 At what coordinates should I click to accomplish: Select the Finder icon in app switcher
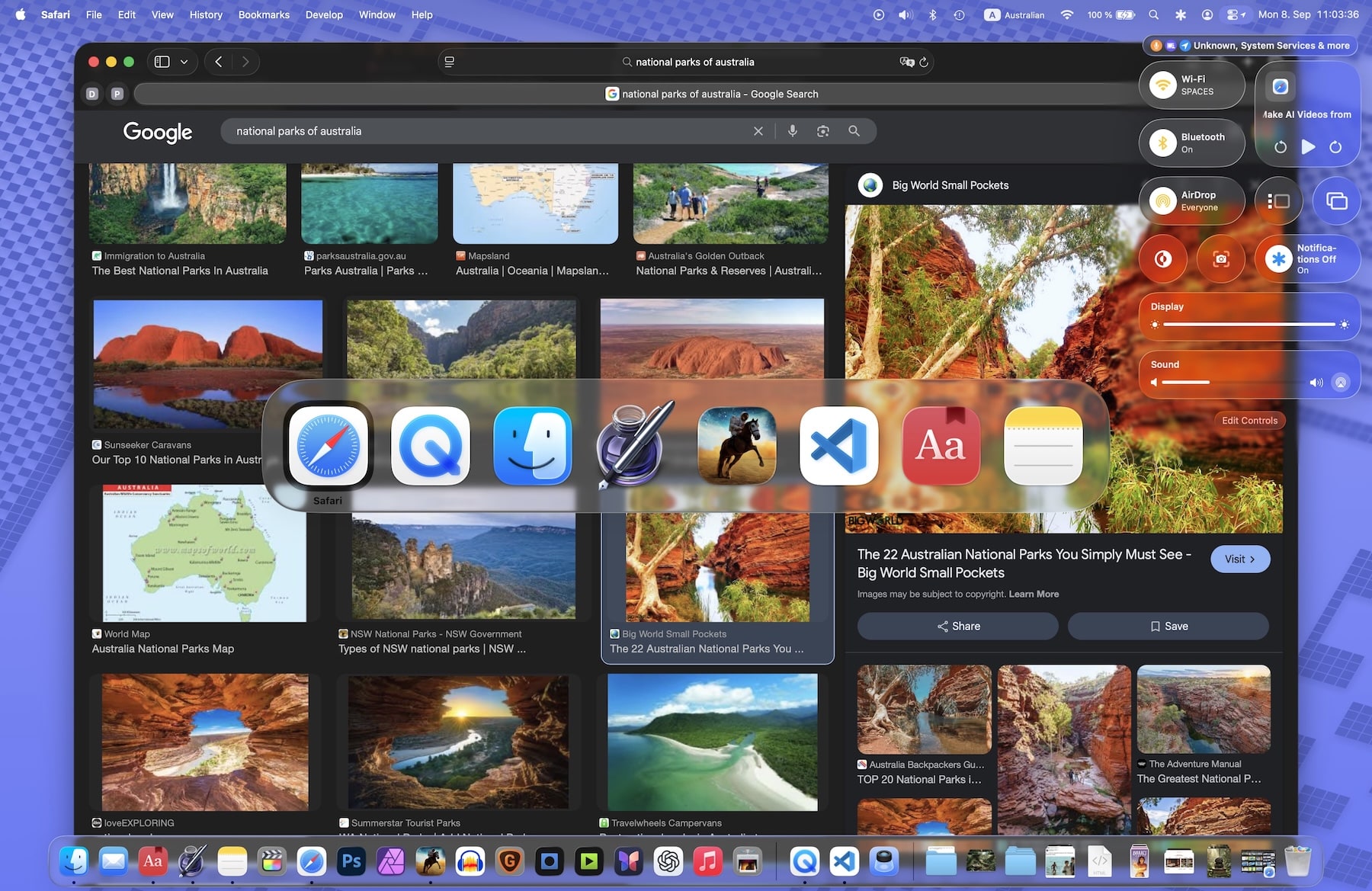(x=532, y=446)
